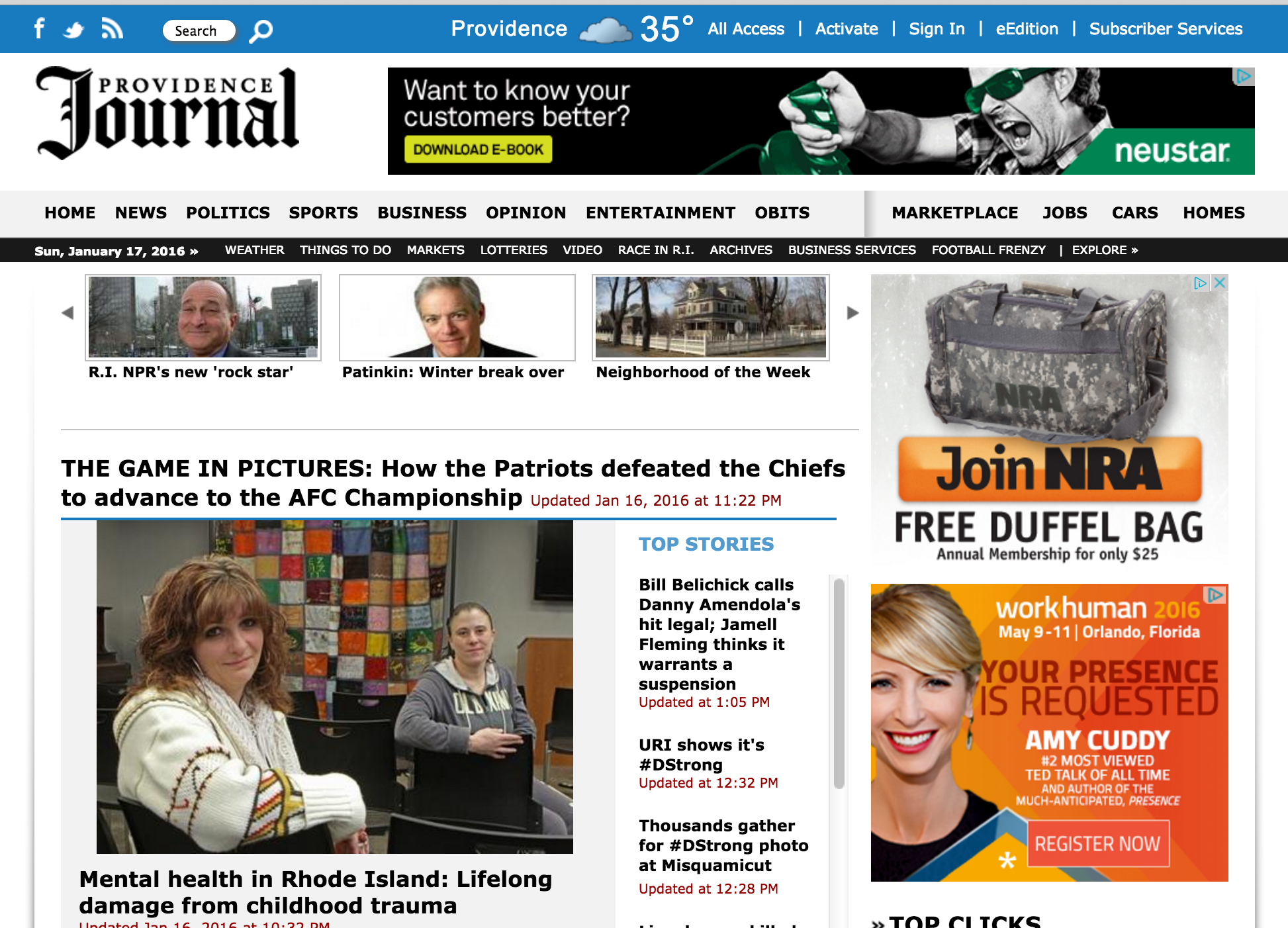Select the LOTTERIES link in sub-navigation
The height and width of the screenshot is (928, 1288).
(514, 250)
